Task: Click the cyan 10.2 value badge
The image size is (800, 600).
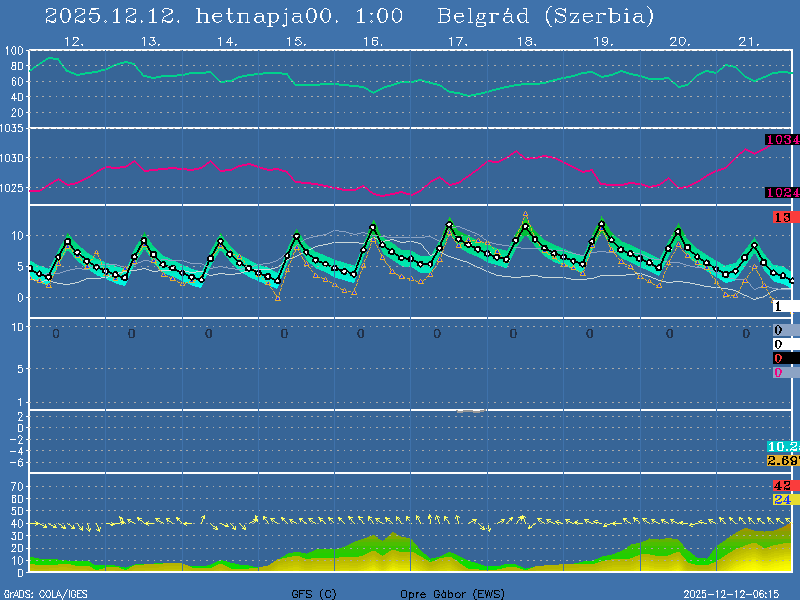Action: (782, 446)
